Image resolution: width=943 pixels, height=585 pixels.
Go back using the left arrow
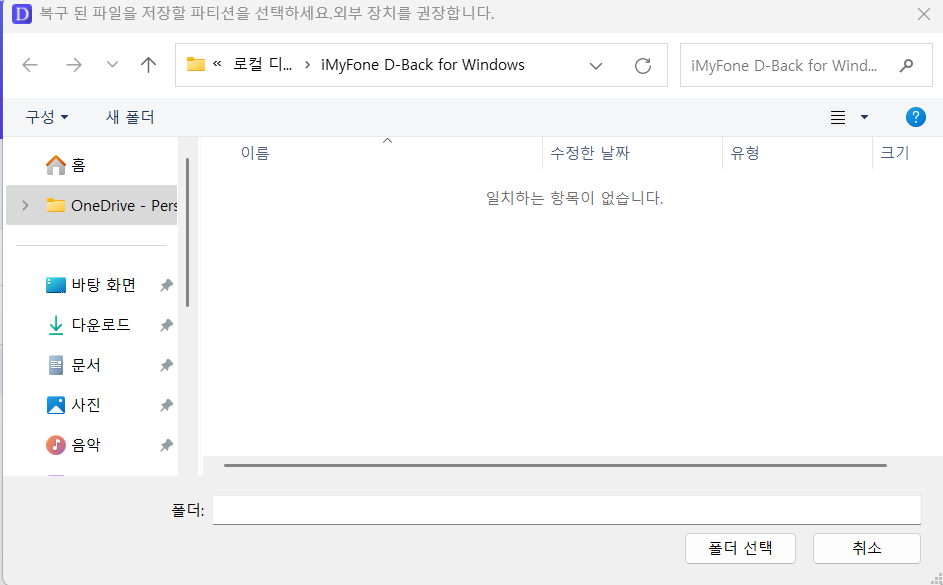pos(30,65)
